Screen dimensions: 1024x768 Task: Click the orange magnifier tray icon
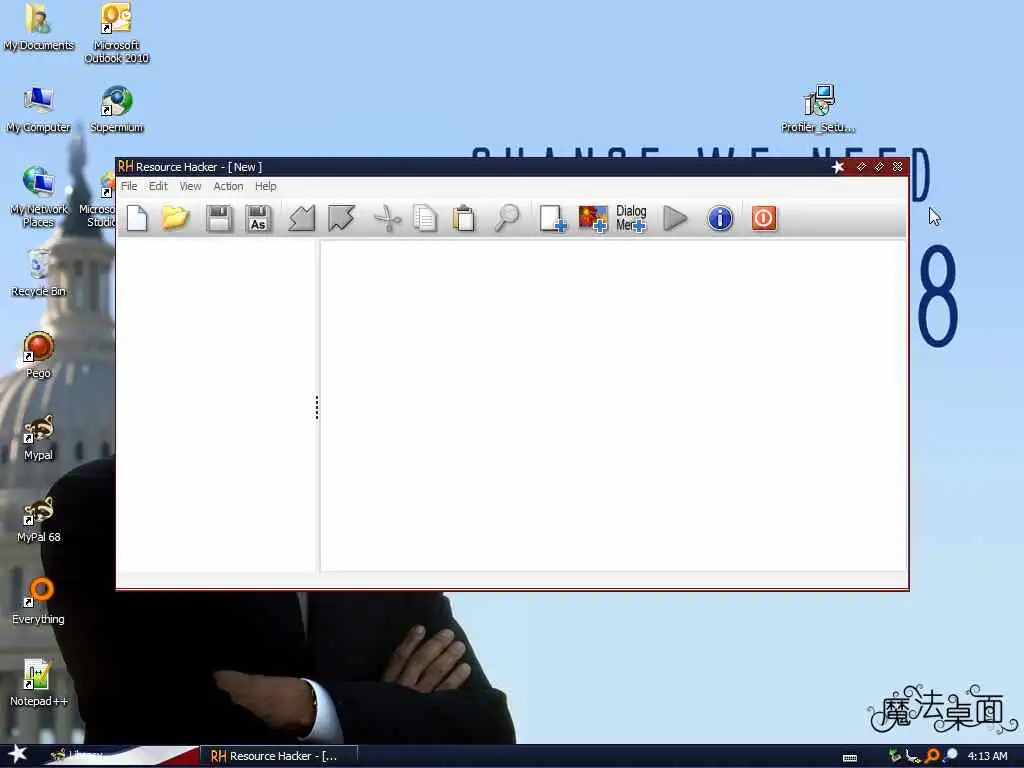coord(933,756)
